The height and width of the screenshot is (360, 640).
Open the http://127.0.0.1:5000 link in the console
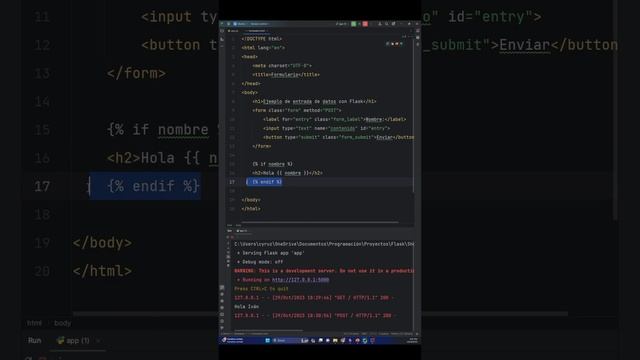click(x=300, y=280)
